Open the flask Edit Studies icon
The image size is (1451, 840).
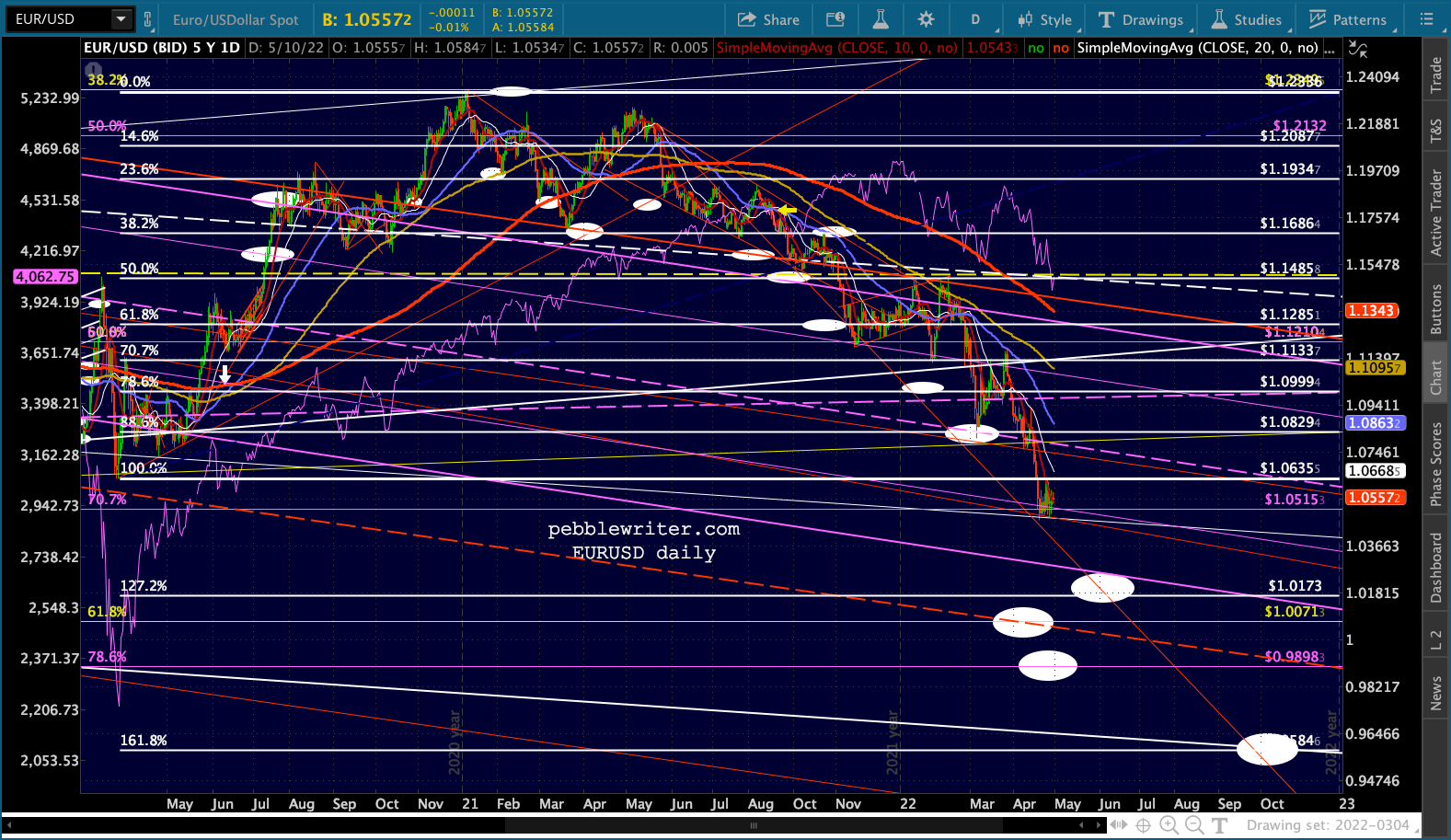[x=880, y=19]
